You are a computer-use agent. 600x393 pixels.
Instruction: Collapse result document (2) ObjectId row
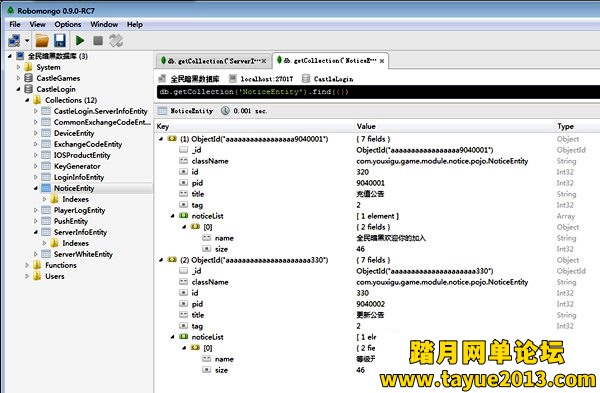[161, 260]
